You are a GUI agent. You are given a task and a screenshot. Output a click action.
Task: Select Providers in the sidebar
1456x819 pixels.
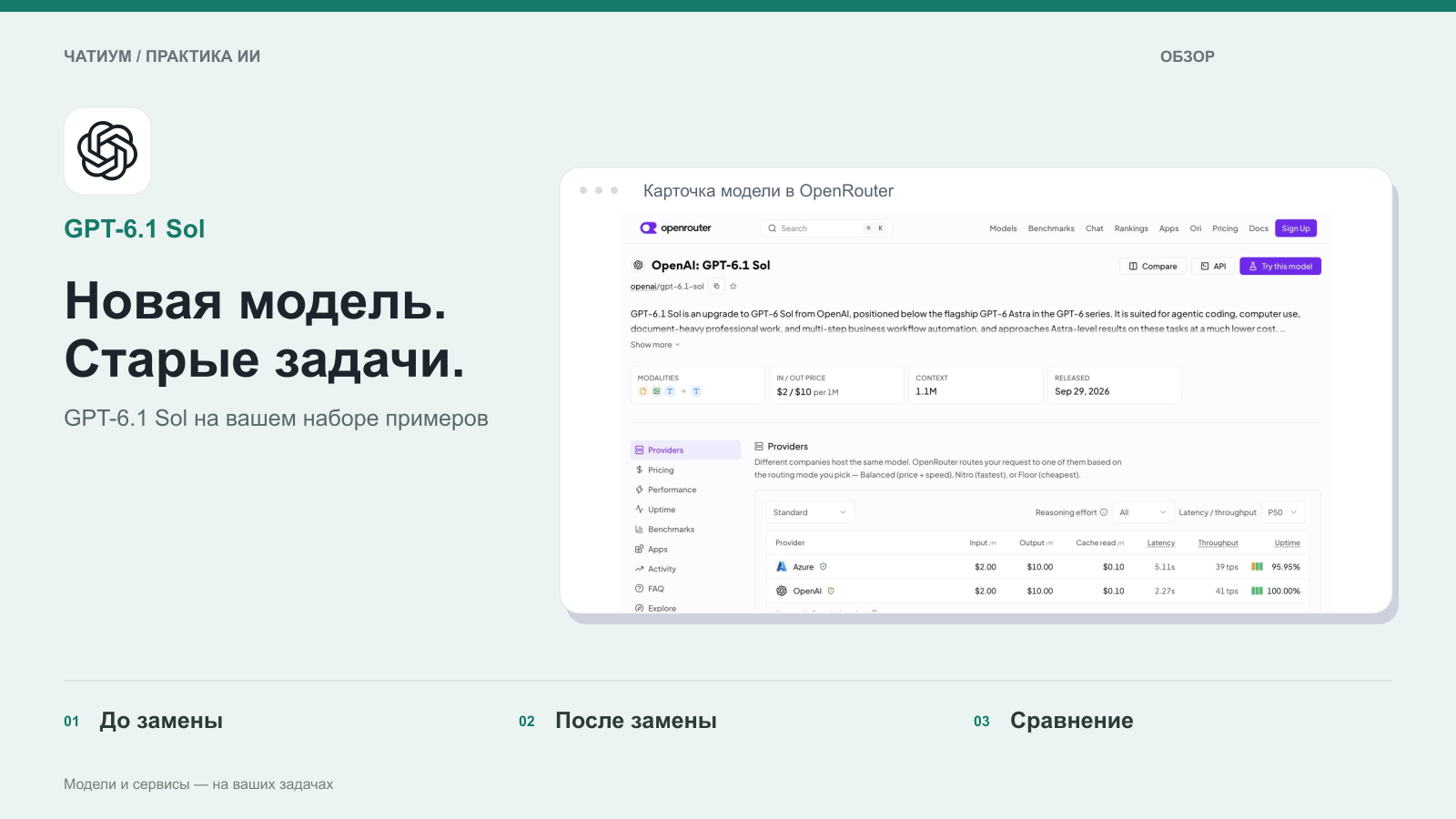click(x=686, y=450)
